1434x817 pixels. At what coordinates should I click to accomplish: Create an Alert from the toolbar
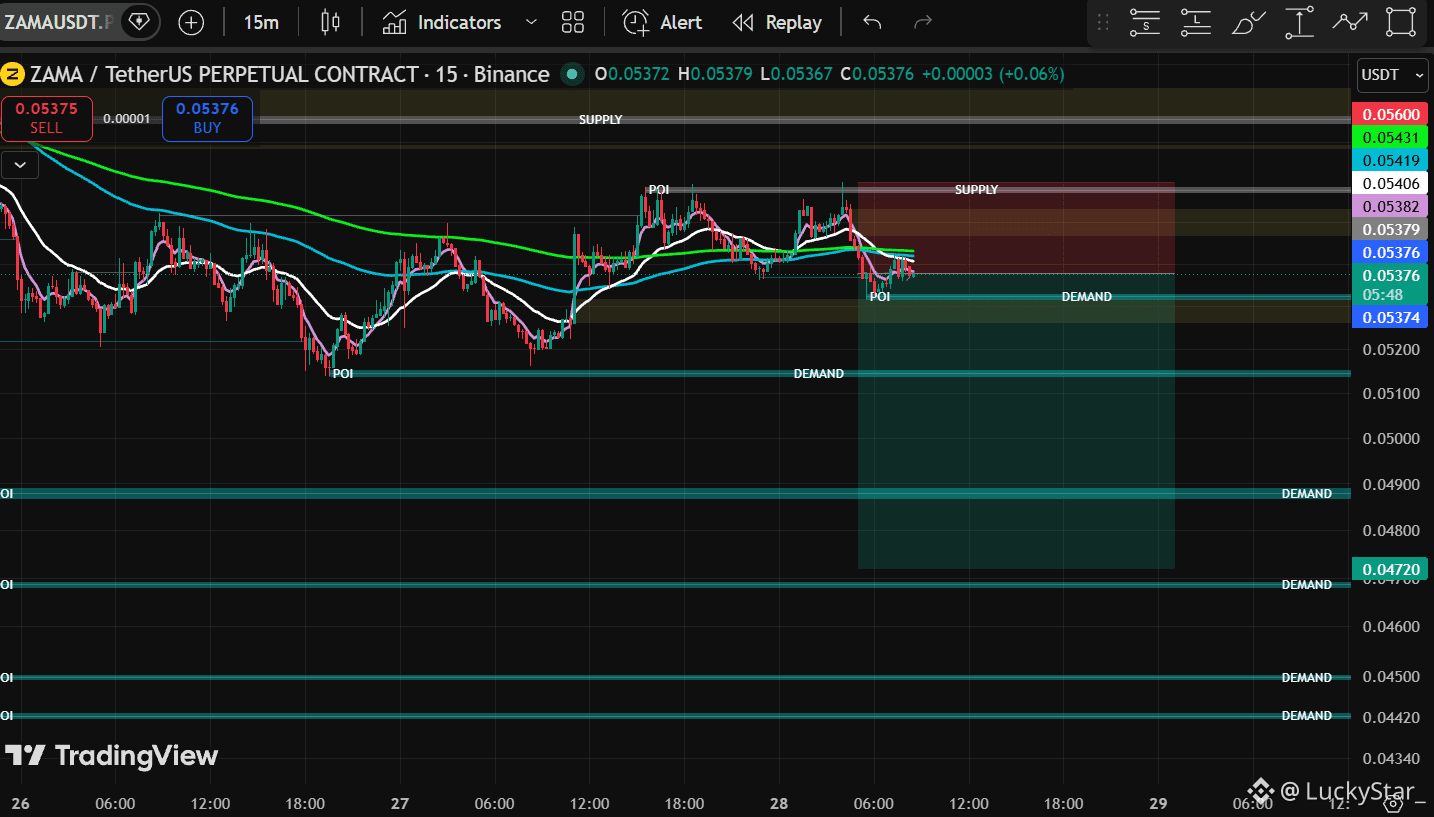point(662,22)
